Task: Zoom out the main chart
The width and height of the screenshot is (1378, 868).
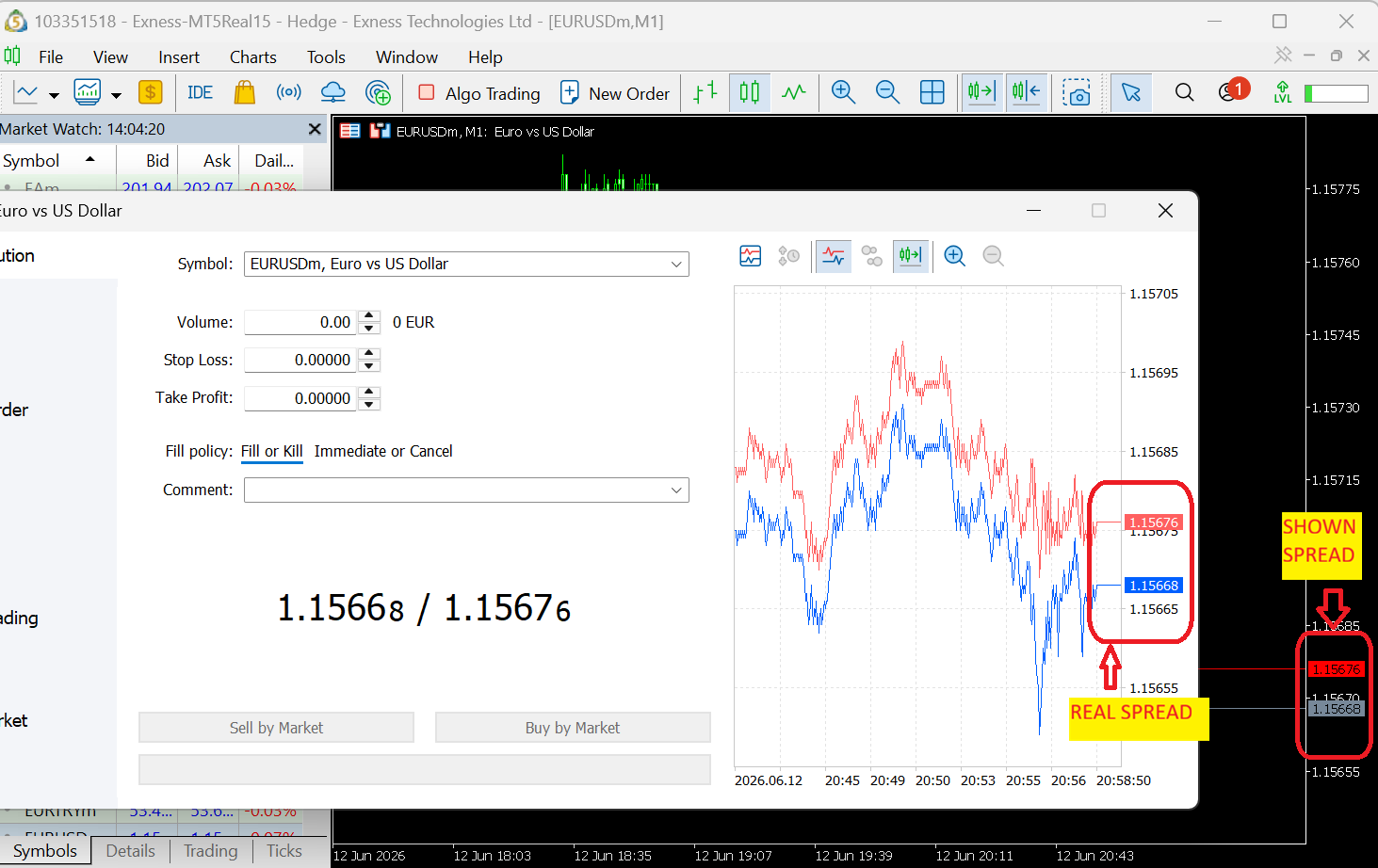Action: [887, 92]
